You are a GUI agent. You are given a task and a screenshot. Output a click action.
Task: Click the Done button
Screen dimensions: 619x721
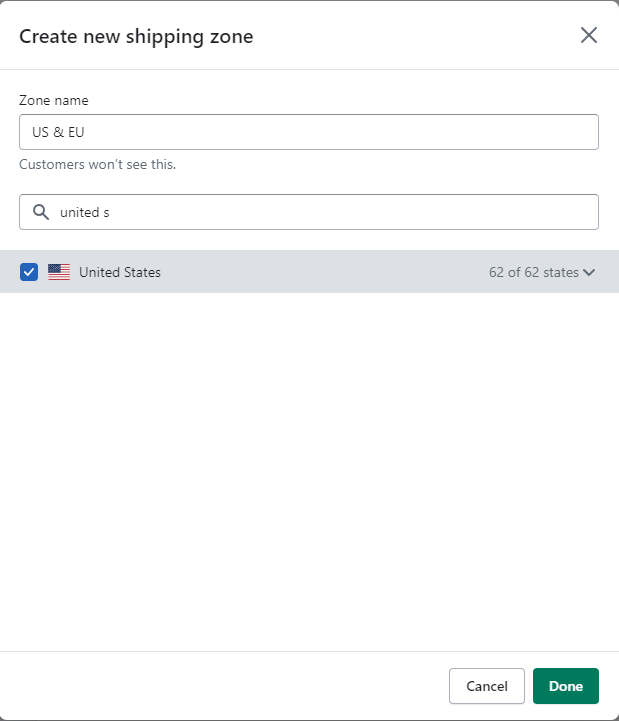click(x=566, y=686)
